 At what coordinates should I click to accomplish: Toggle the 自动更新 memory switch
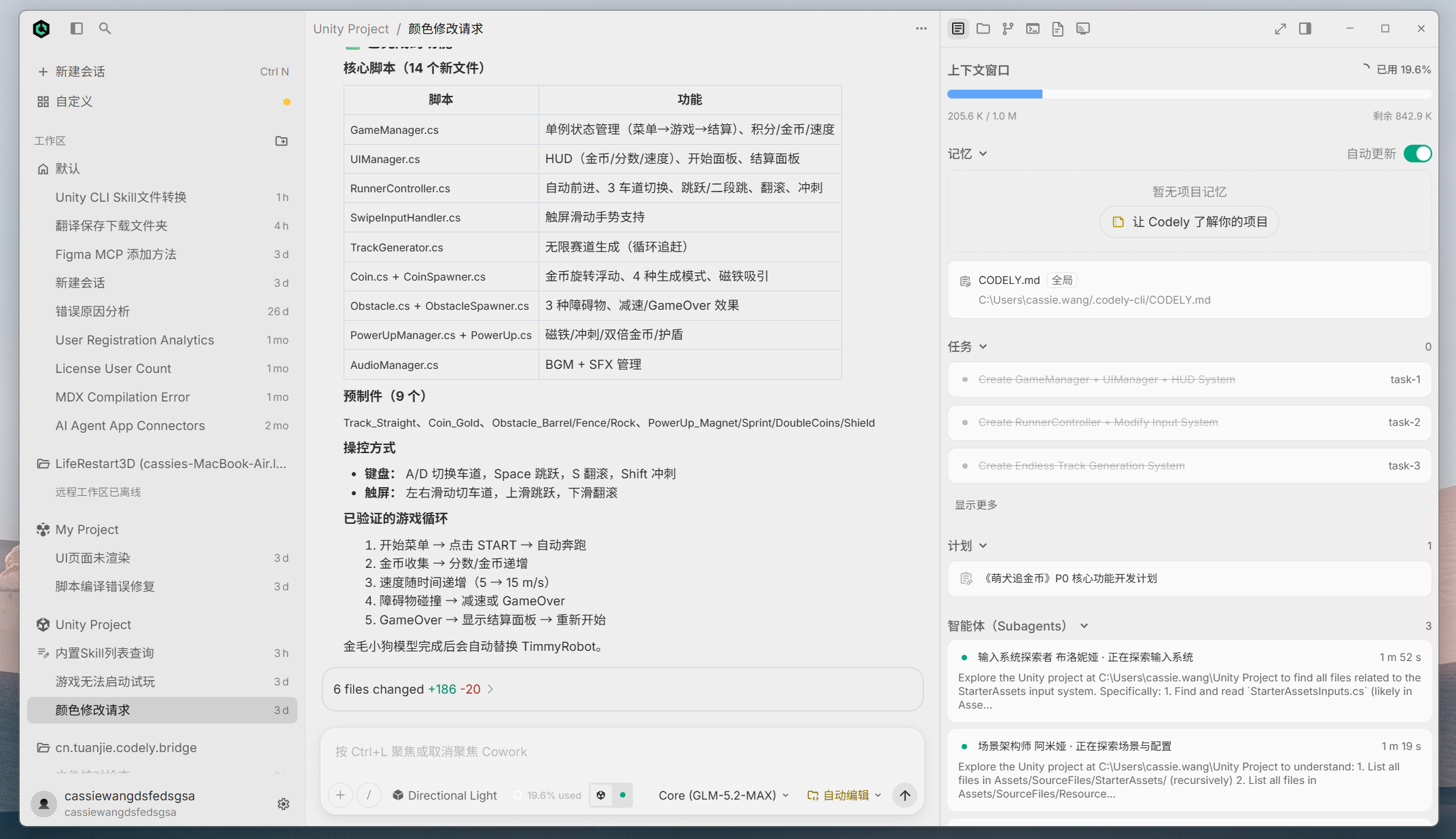(x=1417, y=154)
